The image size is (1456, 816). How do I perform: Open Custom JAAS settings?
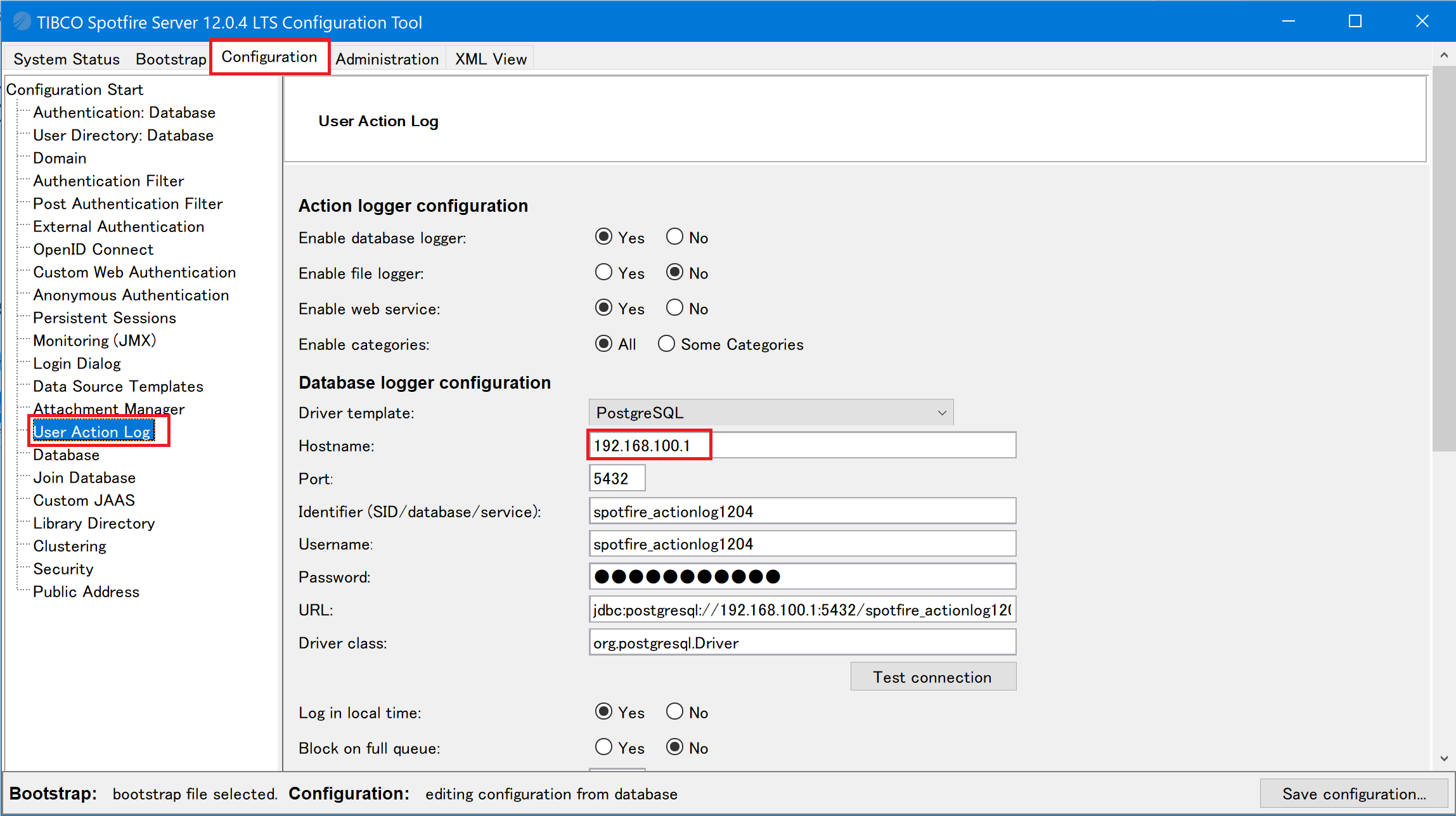pos(84,500)
